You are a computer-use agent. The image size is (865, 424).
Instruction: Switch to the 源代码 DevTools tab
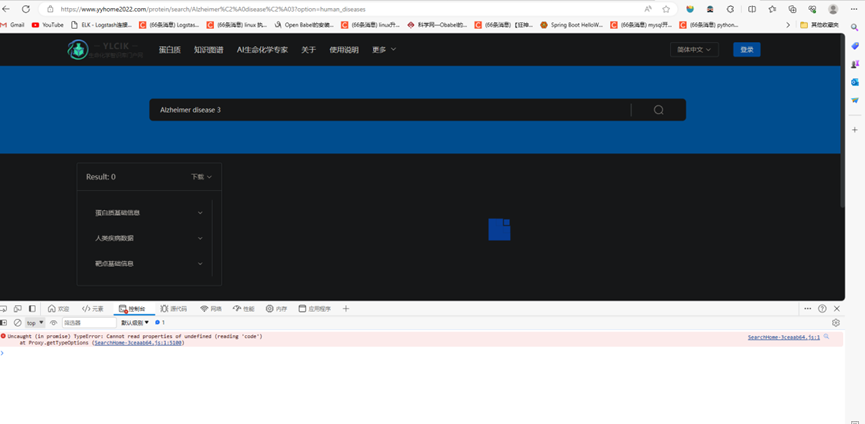click(x=174, y=309)
